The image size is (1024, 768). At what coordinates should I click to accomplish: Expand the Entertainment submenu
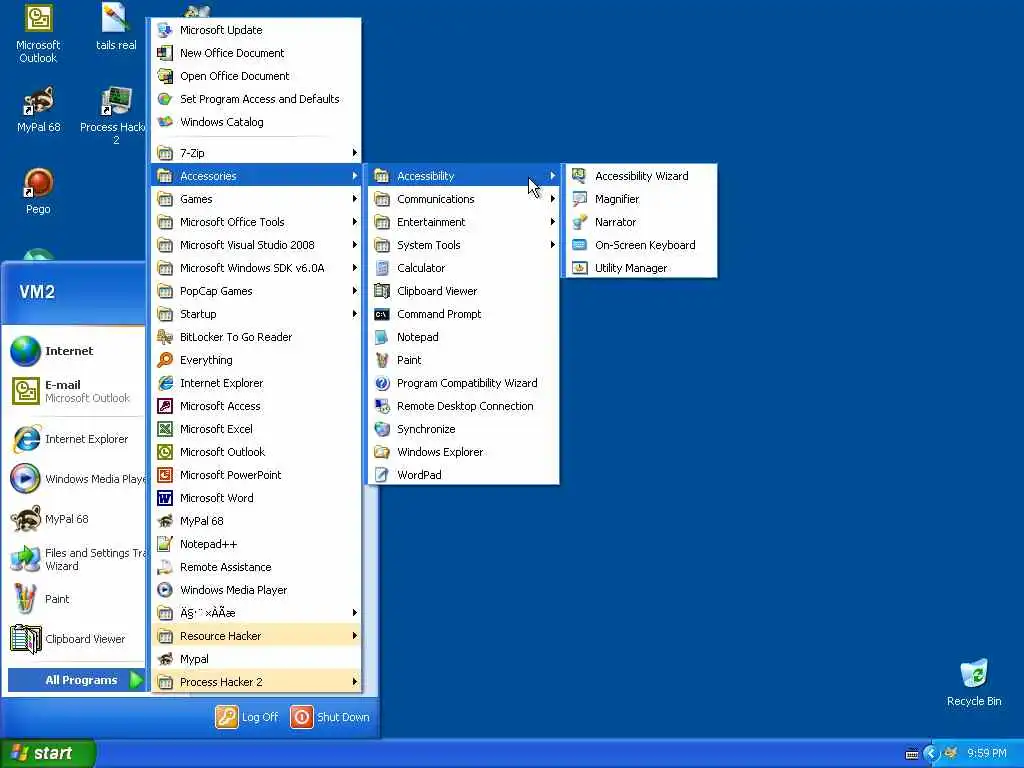click(x=464, y=222)
